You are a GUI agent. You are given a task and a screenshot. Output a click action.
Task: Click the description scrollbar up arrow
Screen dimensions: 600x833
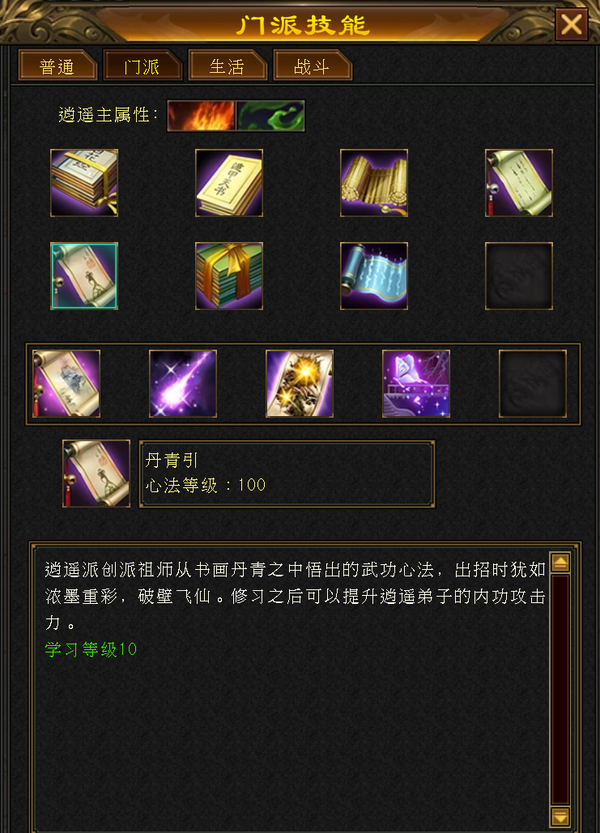click(x=561, y=562)
